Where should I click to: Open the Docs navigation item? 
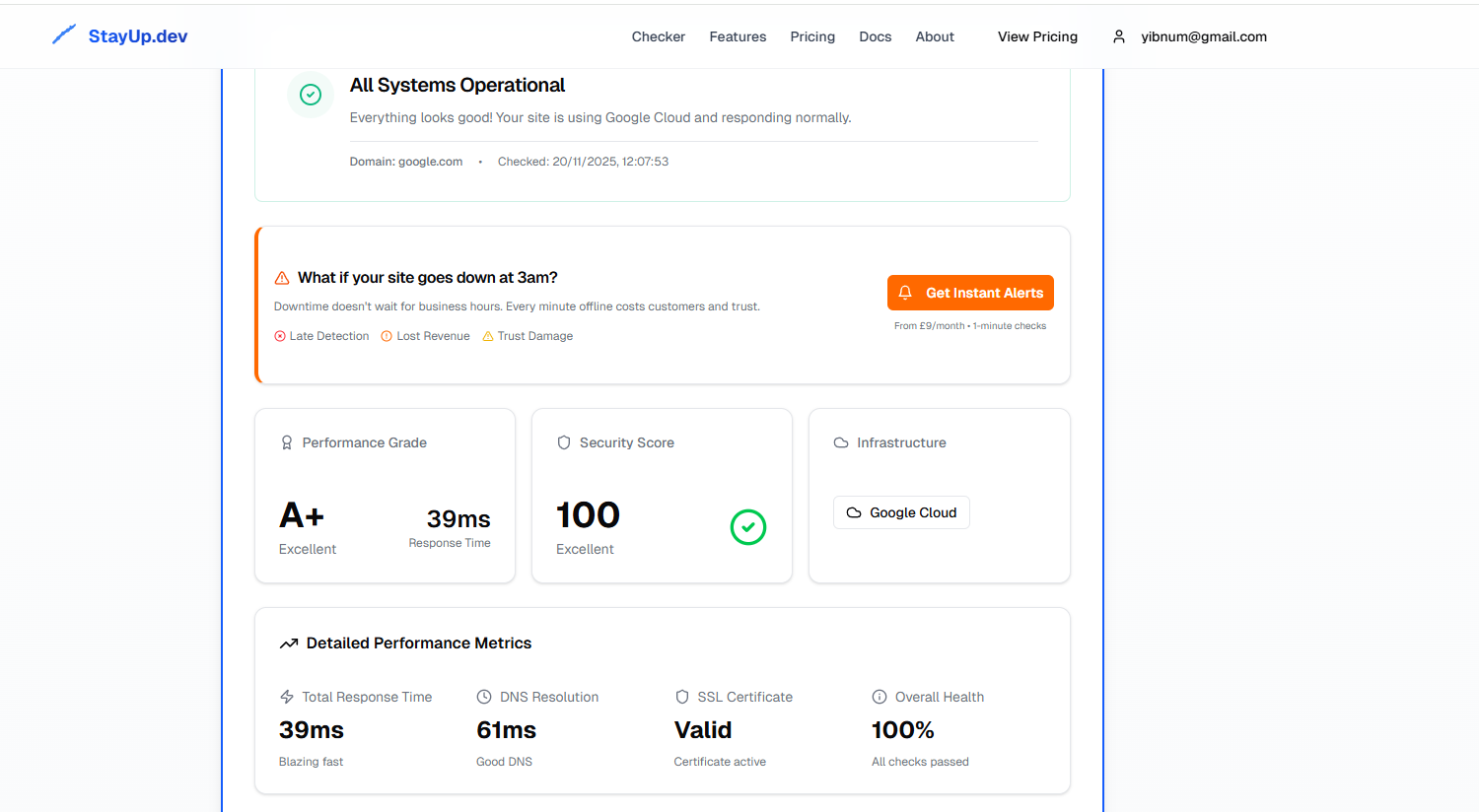(876, 36)
